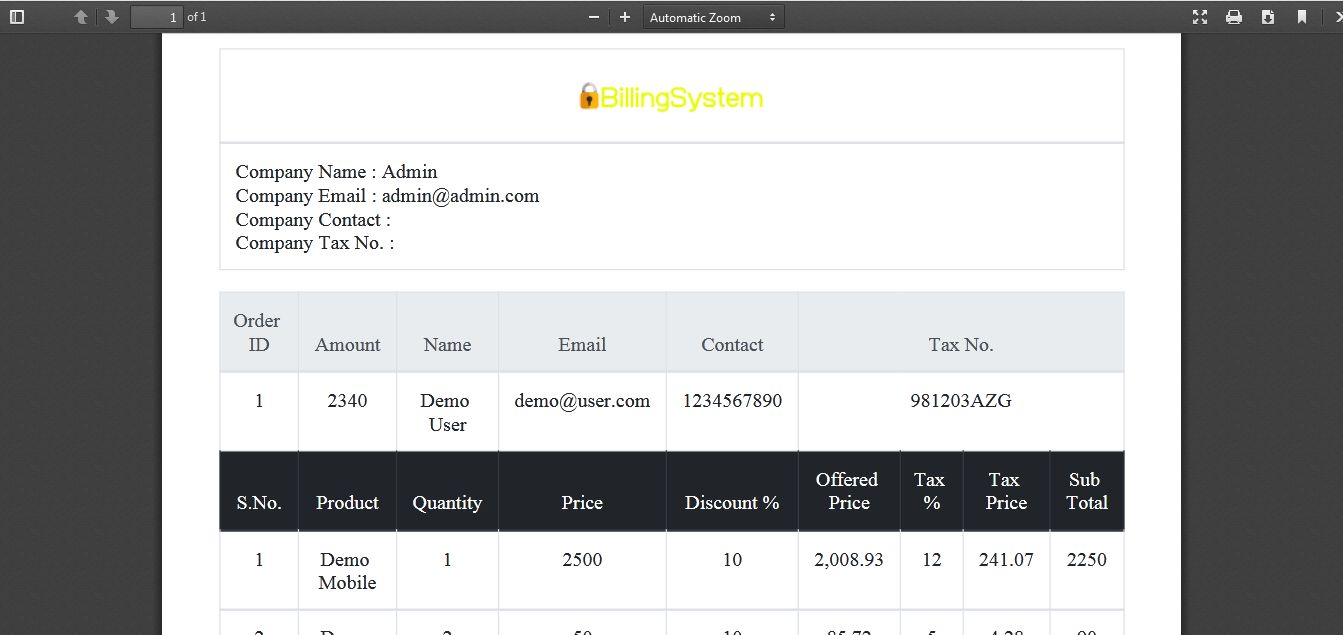Zoom out of the document

point(594,17)
